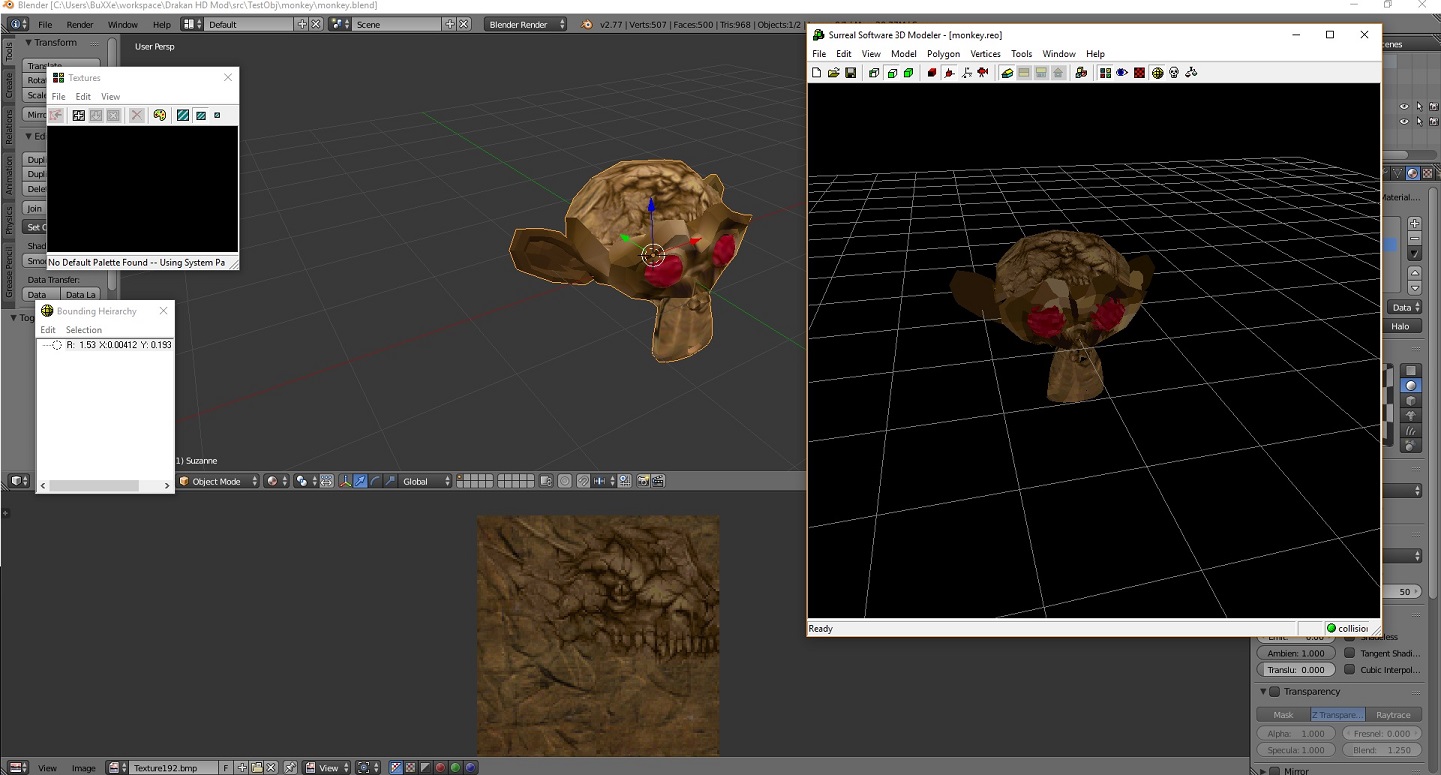Click the save disk icon in 3D Modeler
The image size is (1441, 775).
click(851, 73)
